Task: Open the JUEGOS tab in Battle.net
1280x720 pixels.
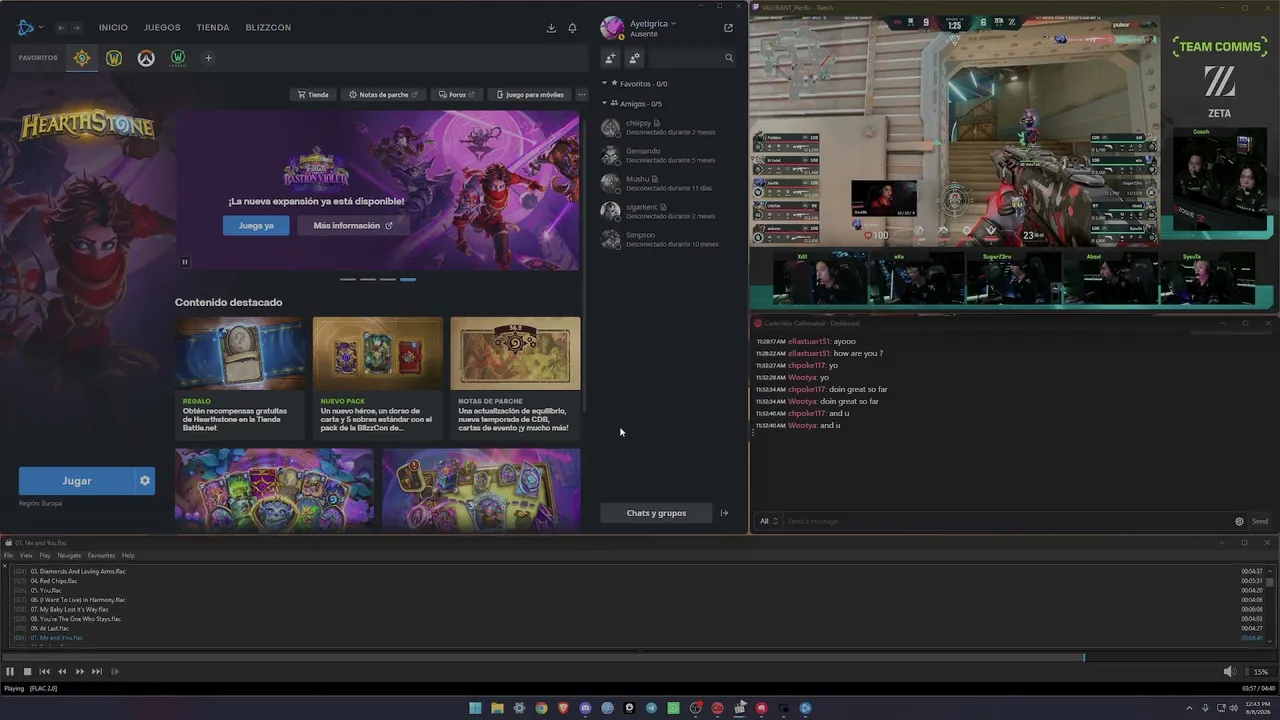Action: point(162,27)
